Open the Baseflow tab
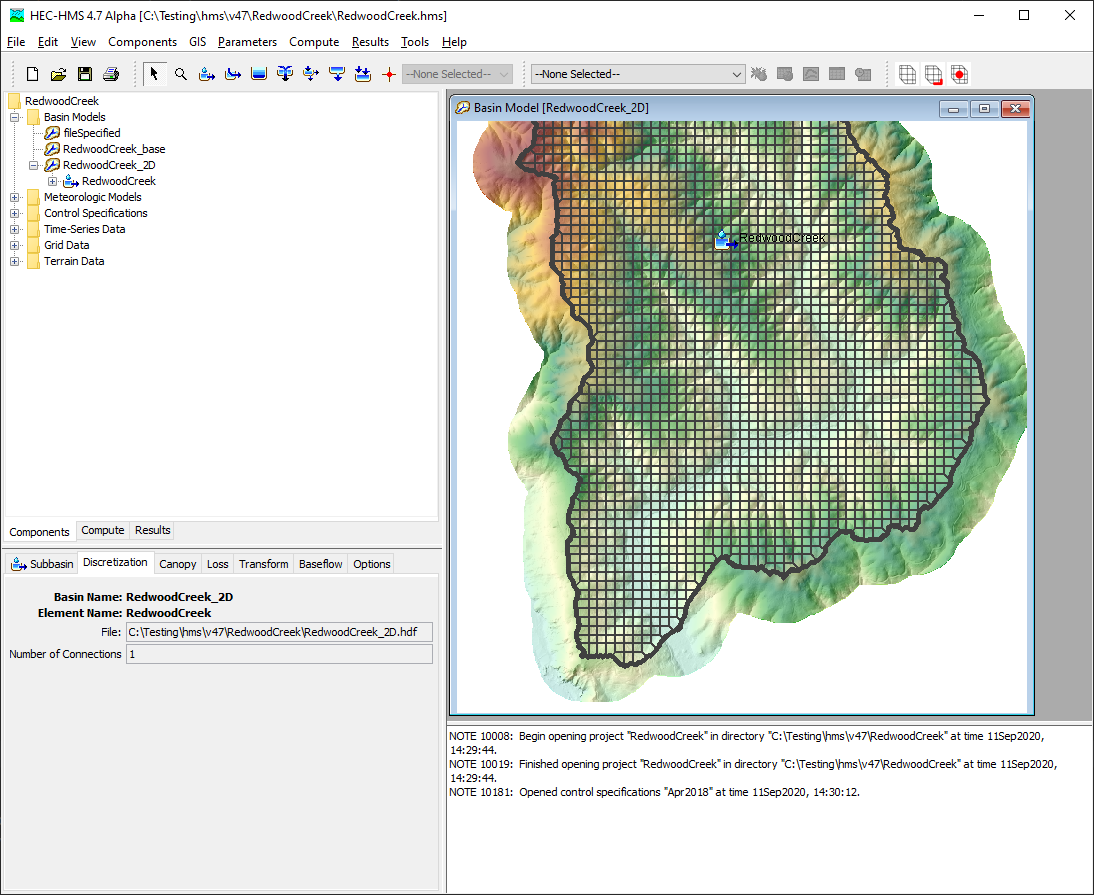This screenshot has height=895, width=1094. pos(320,564)
